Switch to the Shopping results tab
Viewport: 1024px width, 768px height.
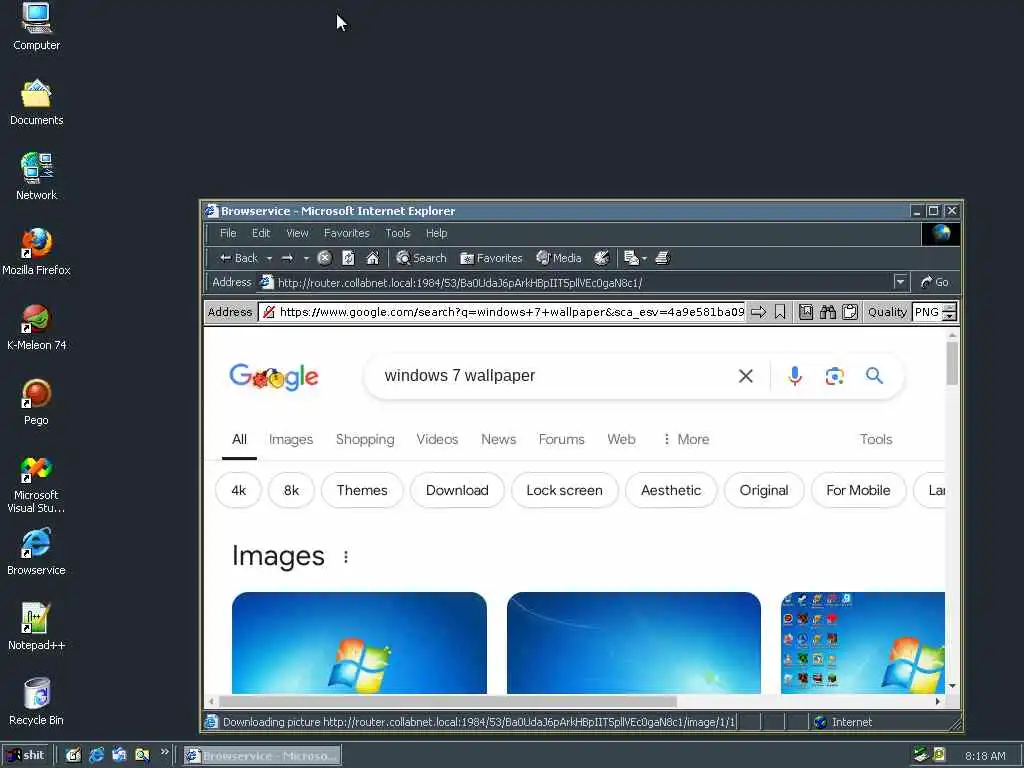coord(365,440)
